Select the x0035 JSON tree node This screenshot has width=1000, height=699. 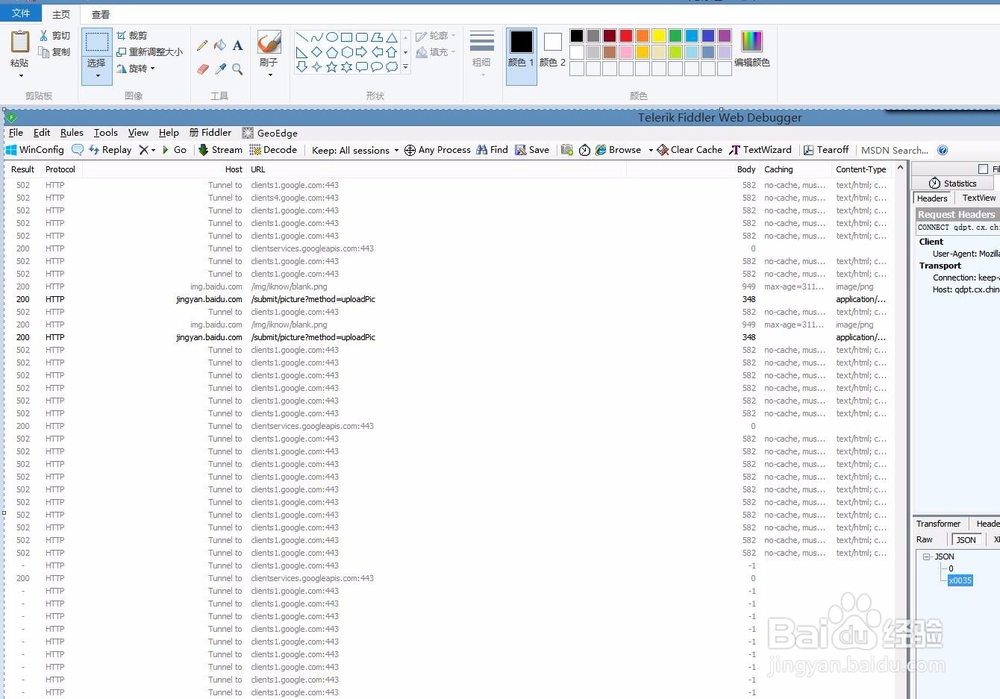coord(960,580)
